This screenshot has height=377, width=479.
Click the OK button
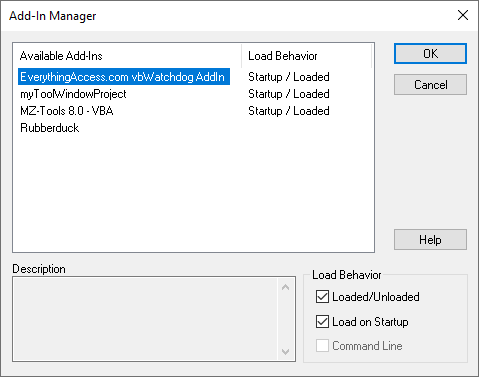pyautogui.click(x=430, y=53)
